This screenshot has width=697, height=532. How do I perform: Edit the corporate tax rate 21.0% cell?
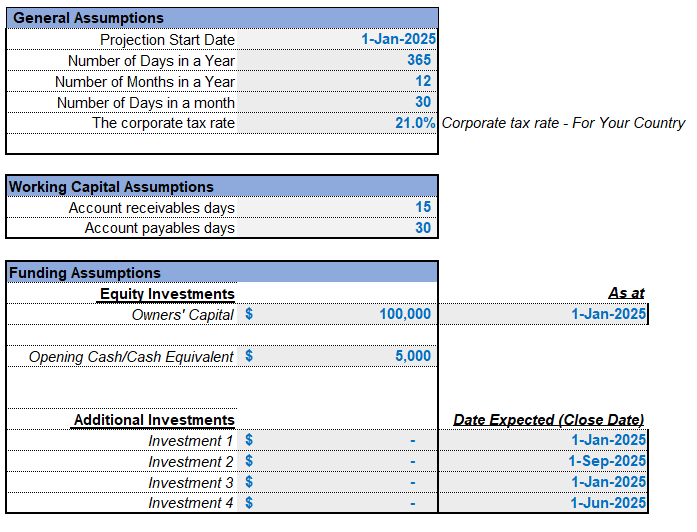pos(337,123)
